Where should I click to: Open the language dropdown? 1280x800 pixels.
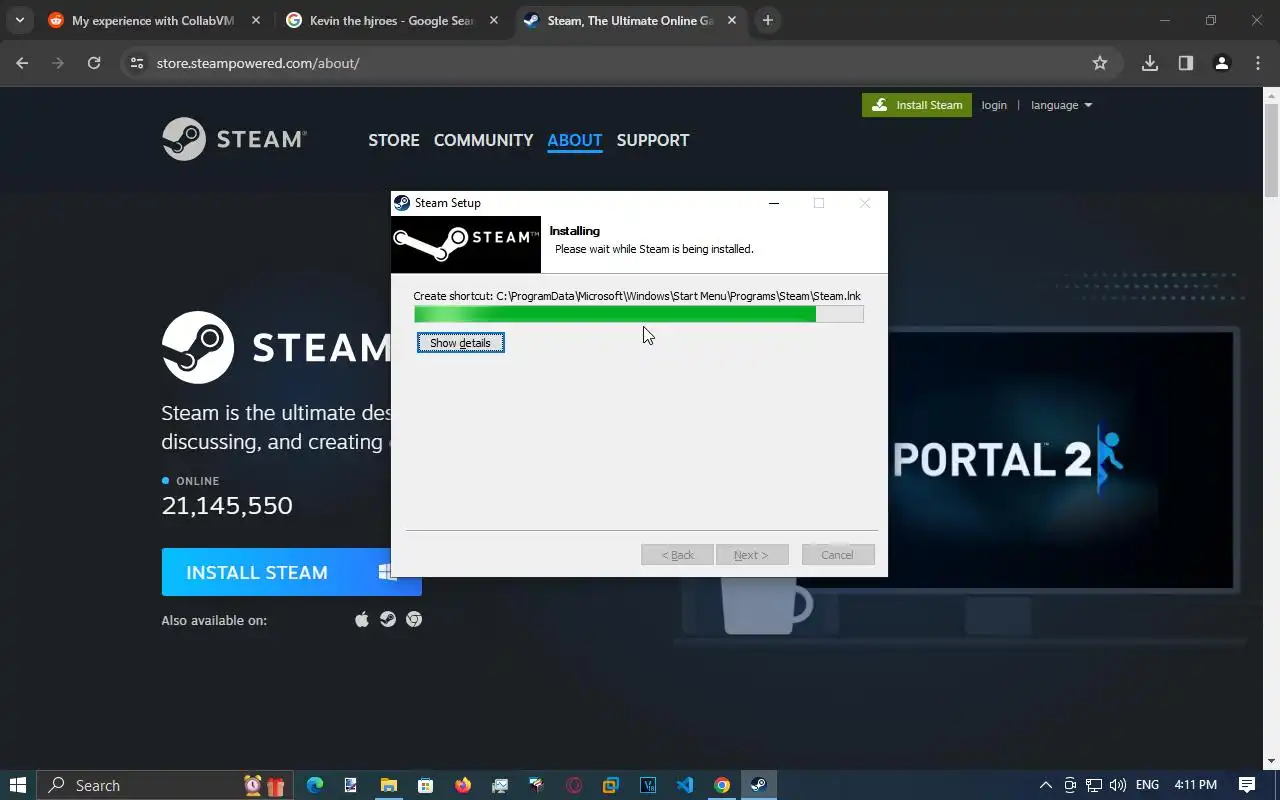[x=1061, y=105]
